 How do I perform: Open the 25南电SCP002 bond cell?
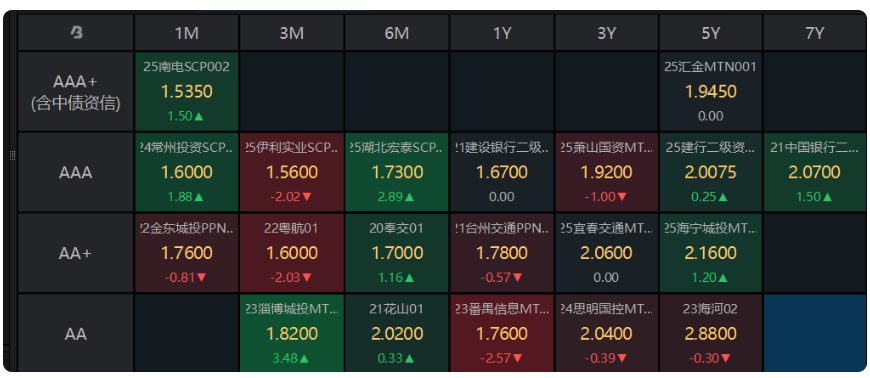(186, 92)
